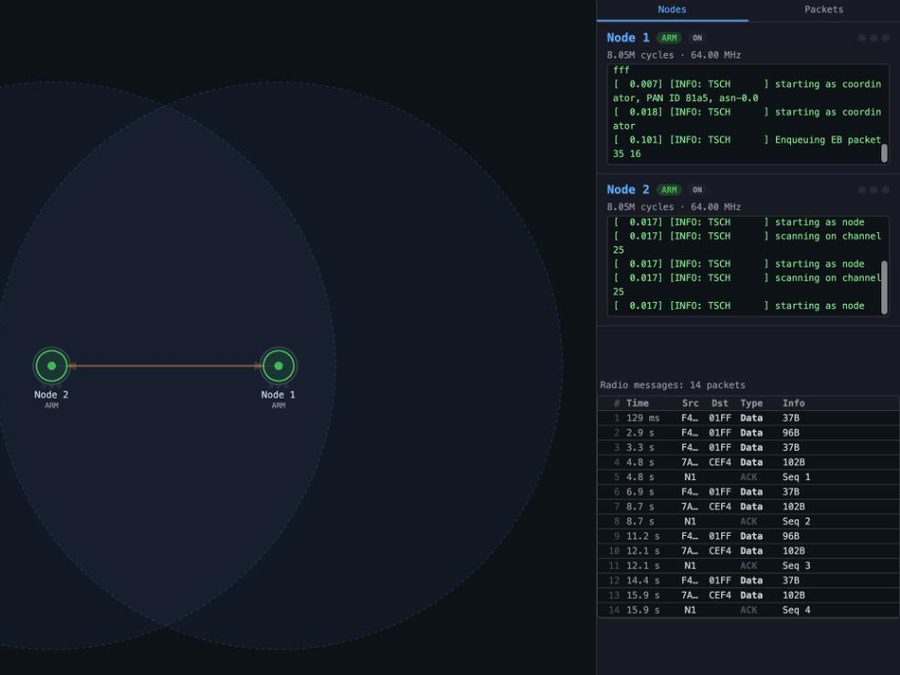Click the # column header
900x675 pixels.
pyautogui.click(x=616, y=403)
